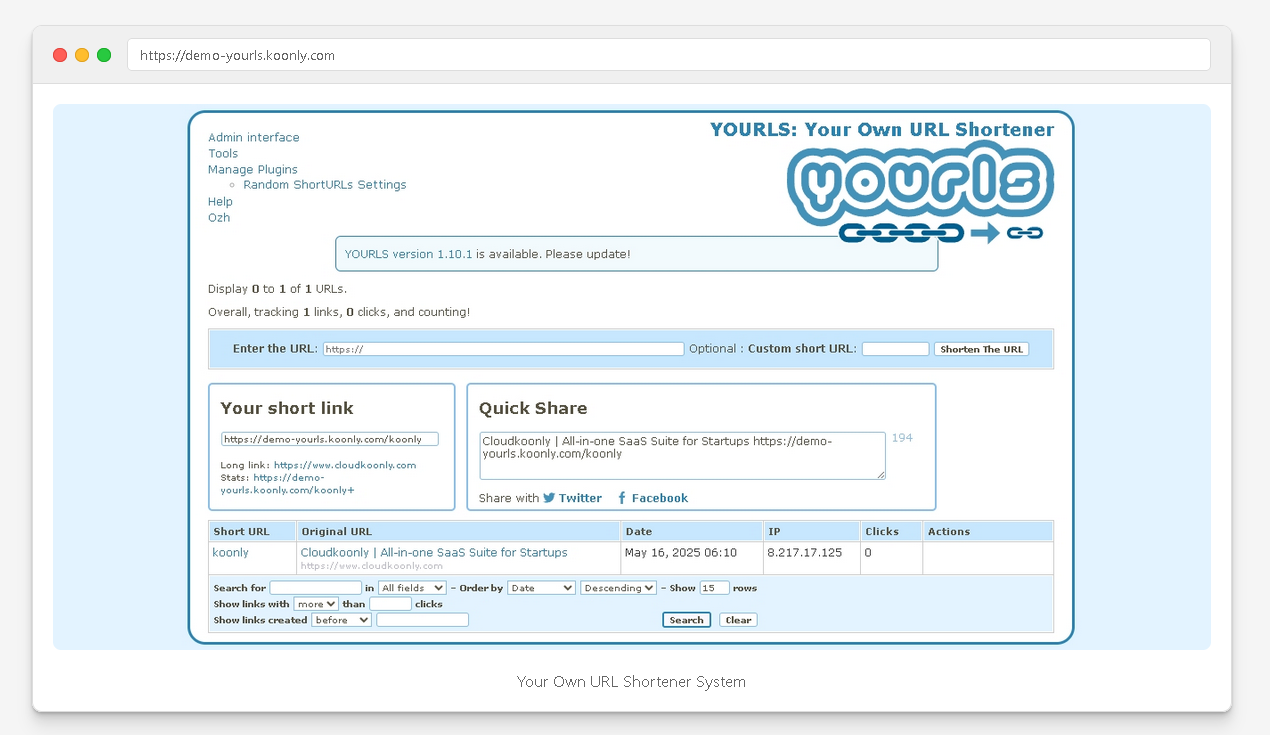The image size is (1270, 735).
Task: Open the more/less clicks dropdown
Action: pyautogui.click(x=316, y=604)
